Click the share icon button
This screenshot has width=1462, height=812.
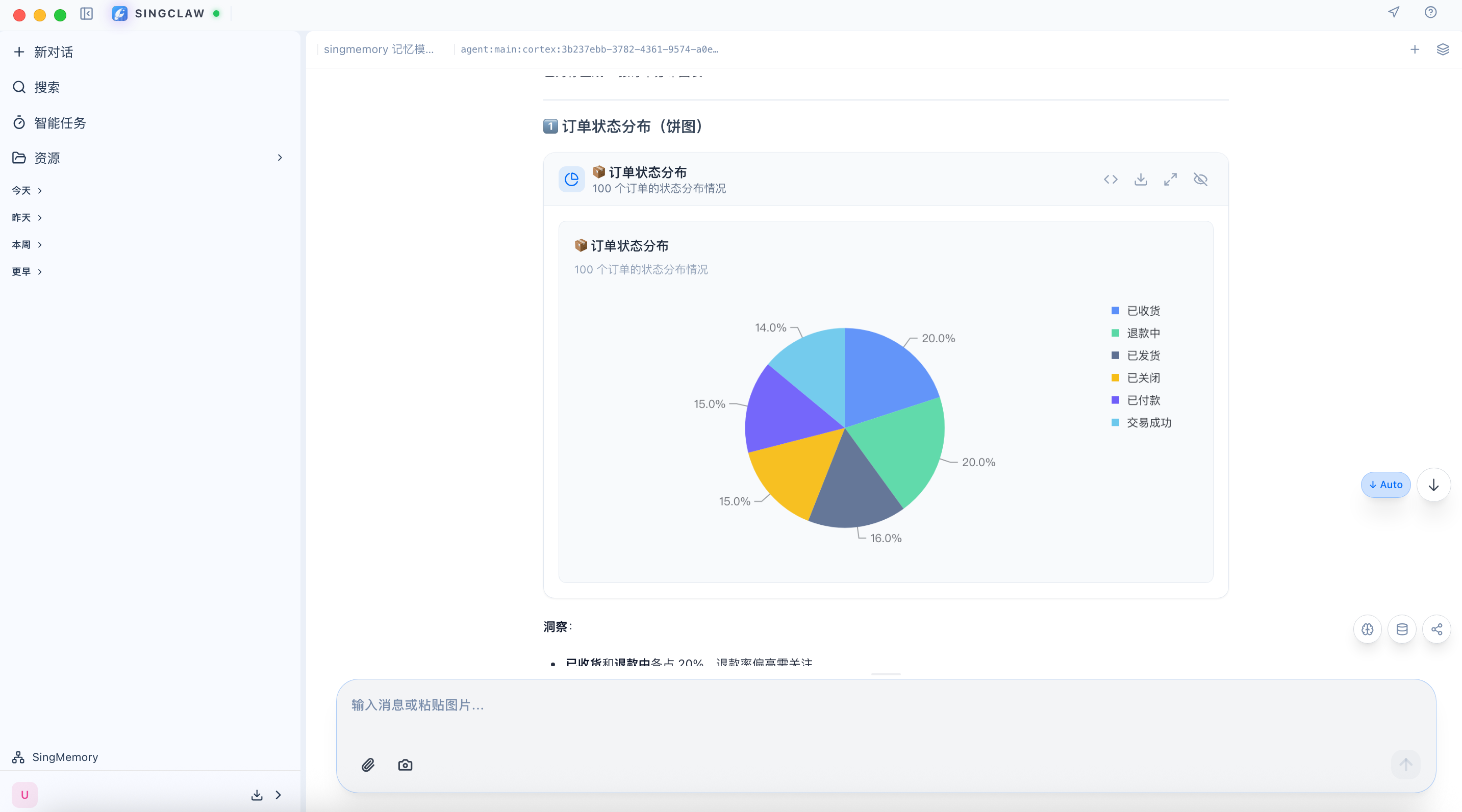coord(1436,629)
